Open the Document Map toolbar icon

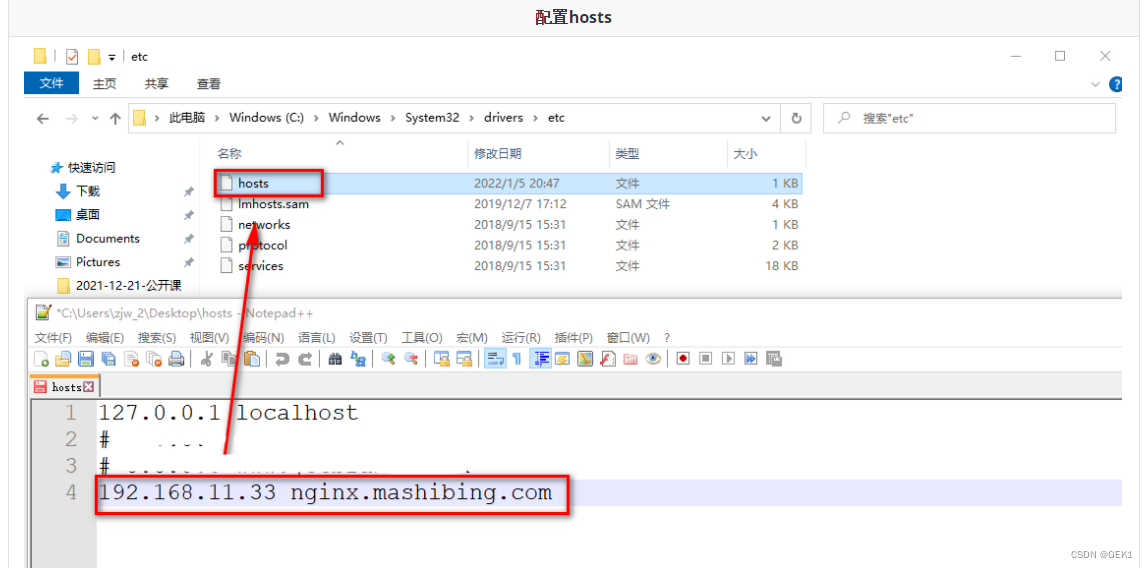(x=585, y=359)
